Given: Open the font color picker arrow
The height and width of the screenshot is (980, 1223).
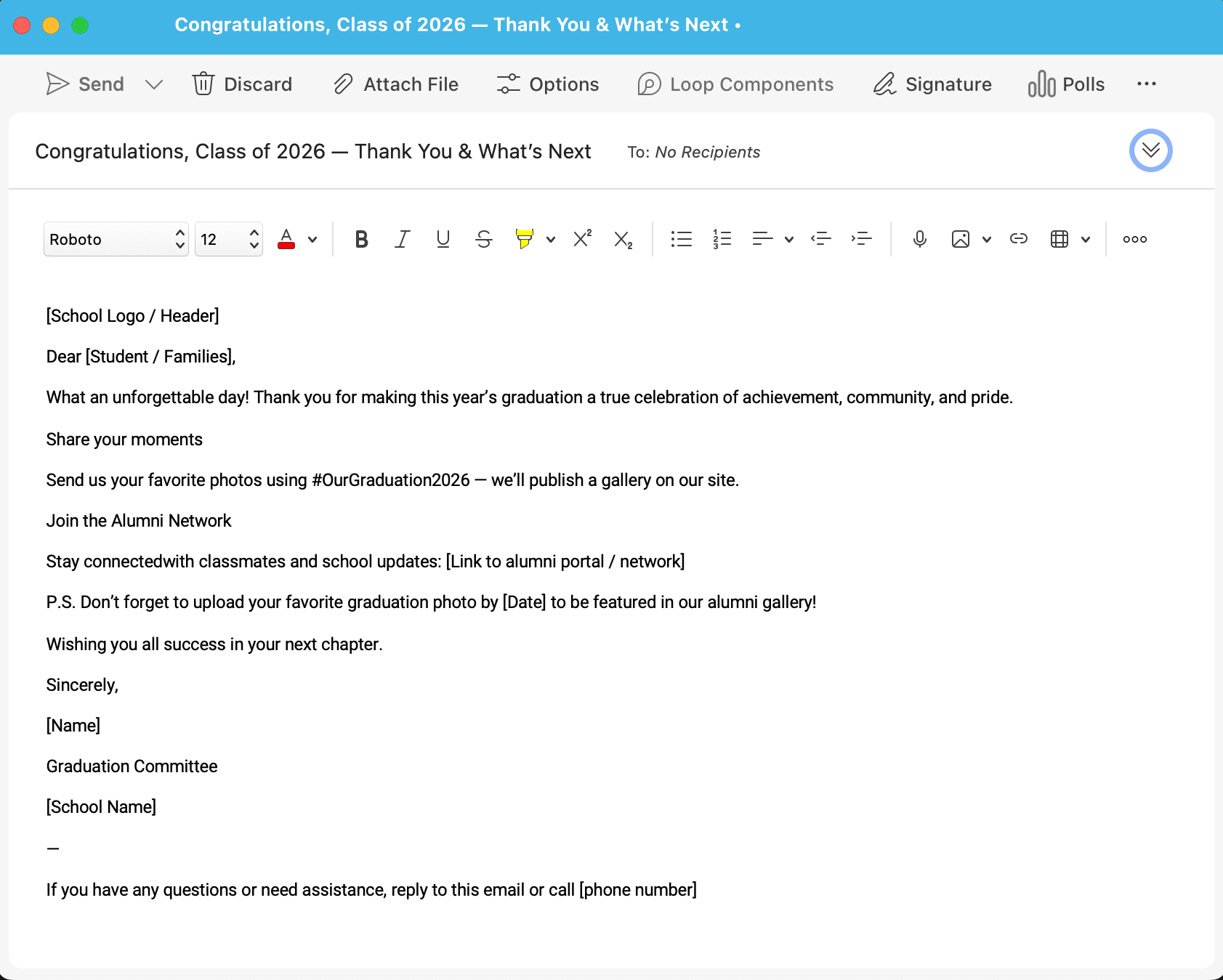Looking at the screenshot, I should (312, 239).
